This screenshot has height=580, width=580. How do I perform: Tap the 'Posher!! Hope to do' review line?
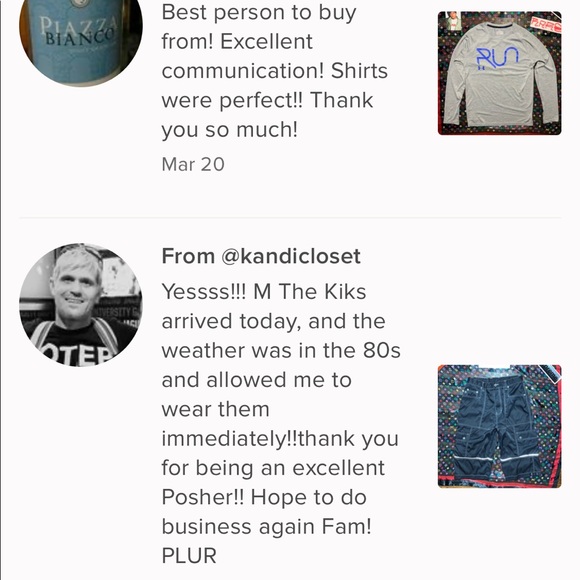point(264,497)
